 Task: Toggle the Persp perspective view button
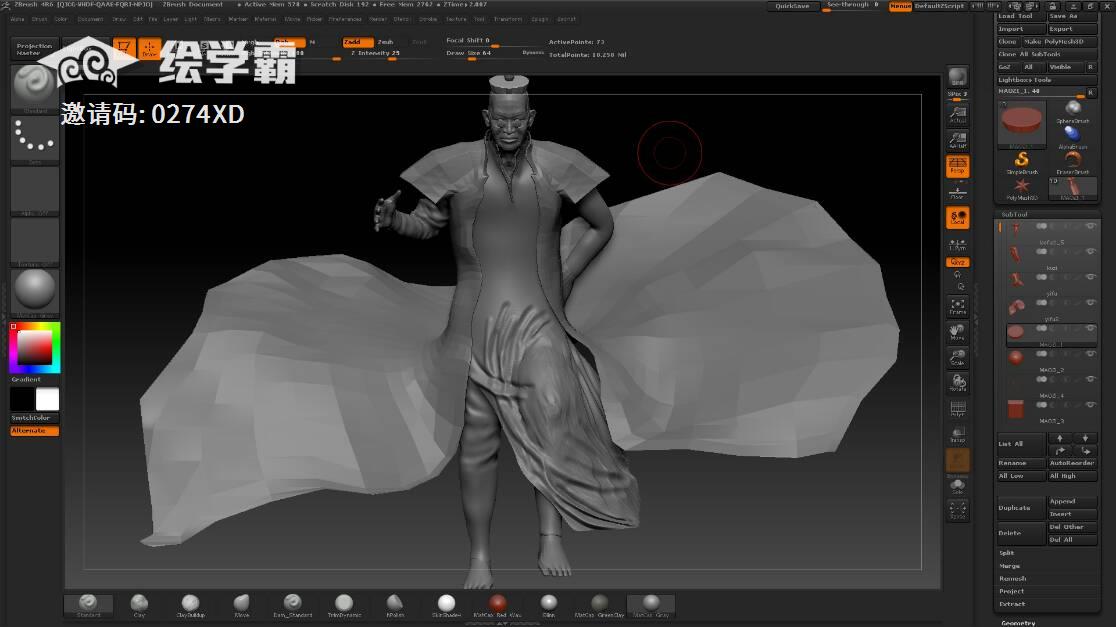pos(957,166)
